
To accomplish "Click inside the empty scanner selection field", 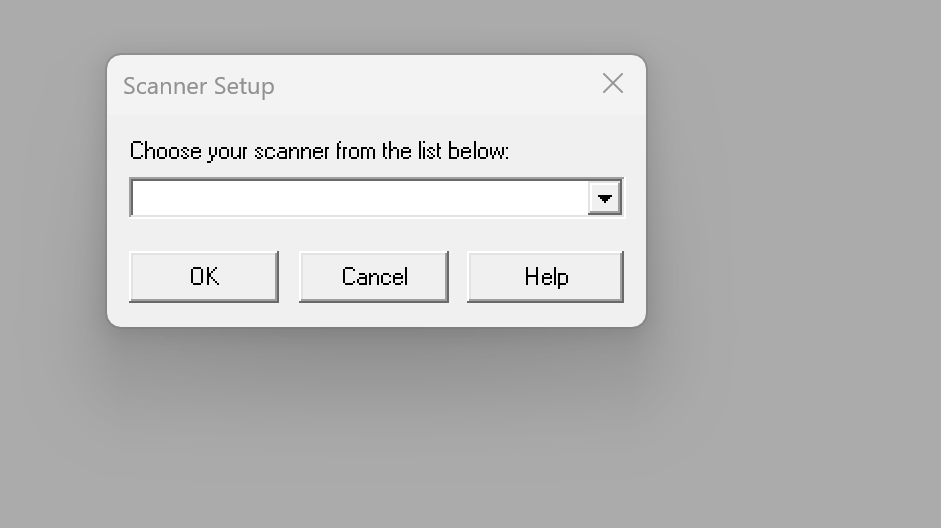I will click(360, 198).
